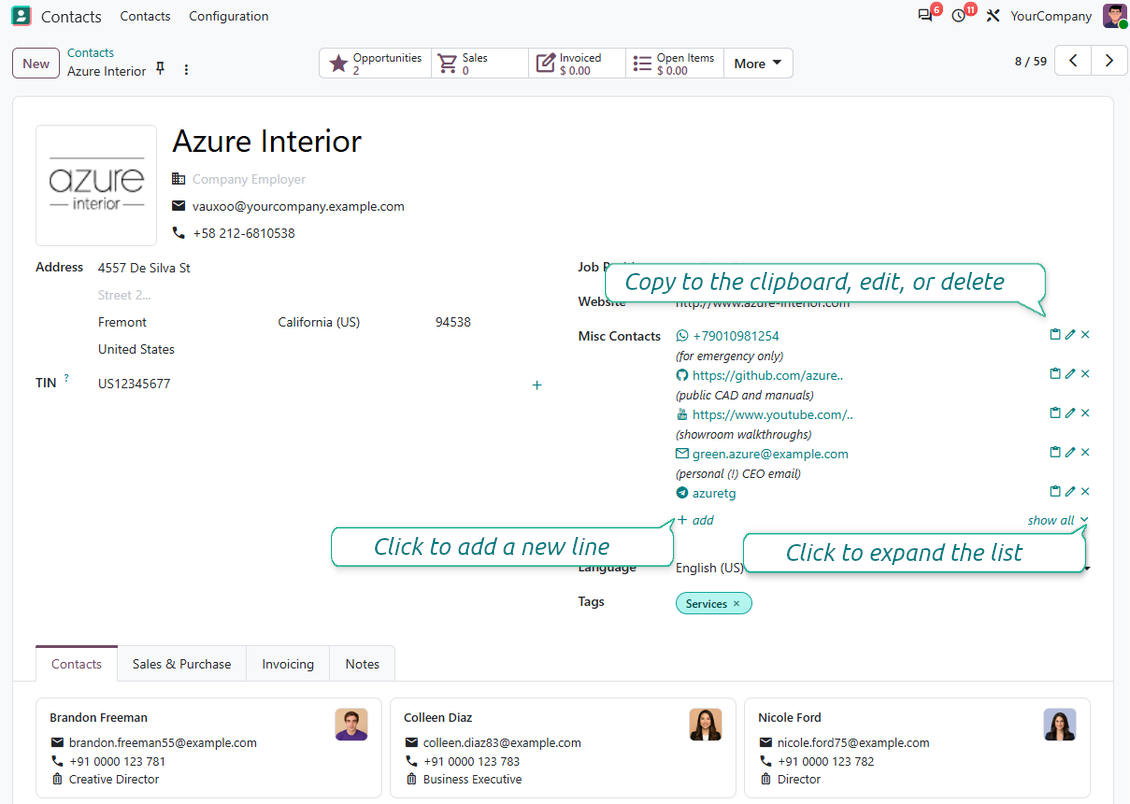The width and height of the screenshot is (1130, 804).
Task: Open the Brandon Freeman contact card
Action: click(x=209, y=748)
